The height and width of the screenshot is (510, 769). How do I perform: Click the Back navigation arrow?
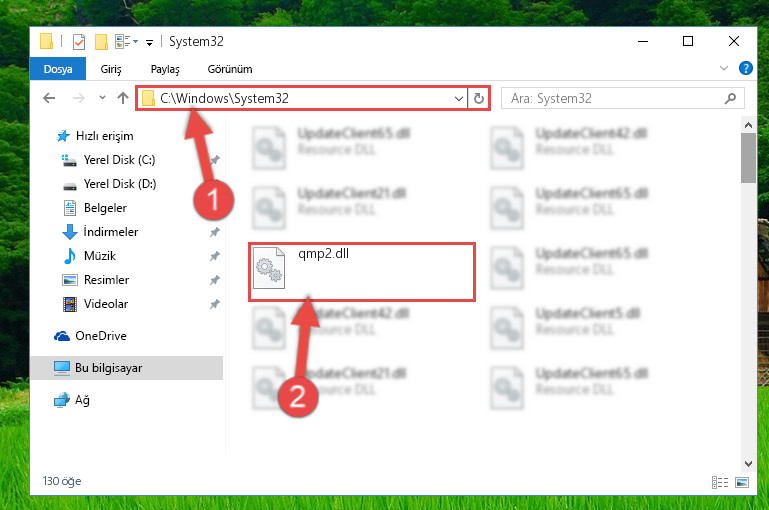(x=49, y=98)
